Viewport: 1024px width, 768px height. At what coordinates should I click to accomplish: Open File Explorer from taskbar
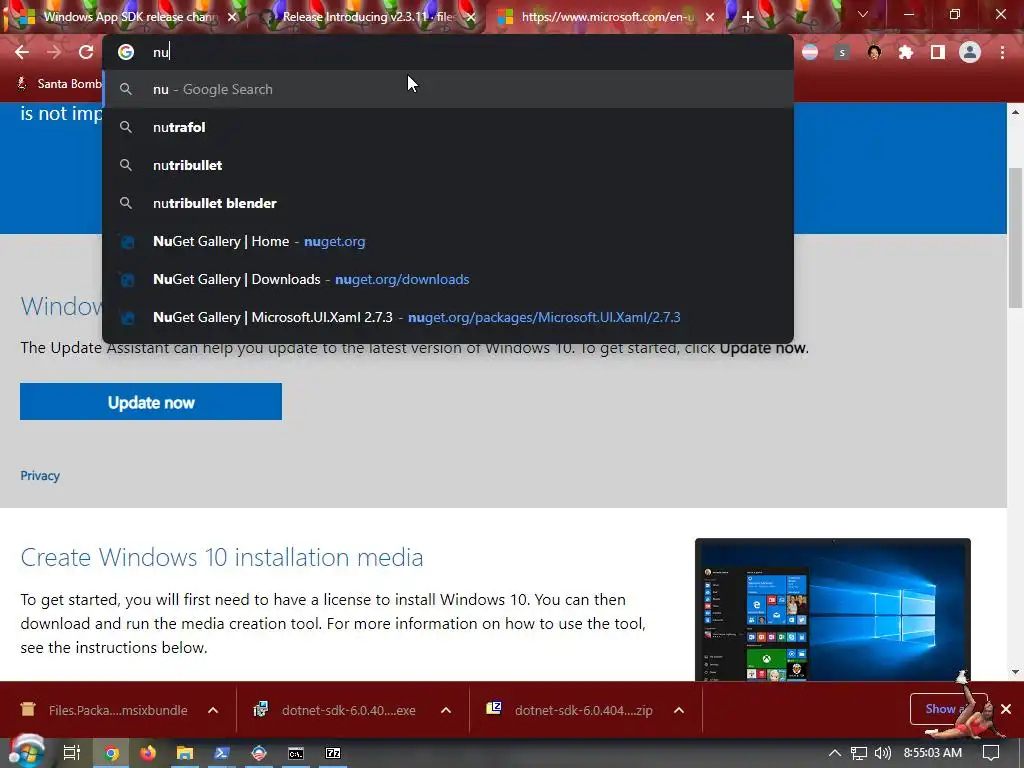185,753
